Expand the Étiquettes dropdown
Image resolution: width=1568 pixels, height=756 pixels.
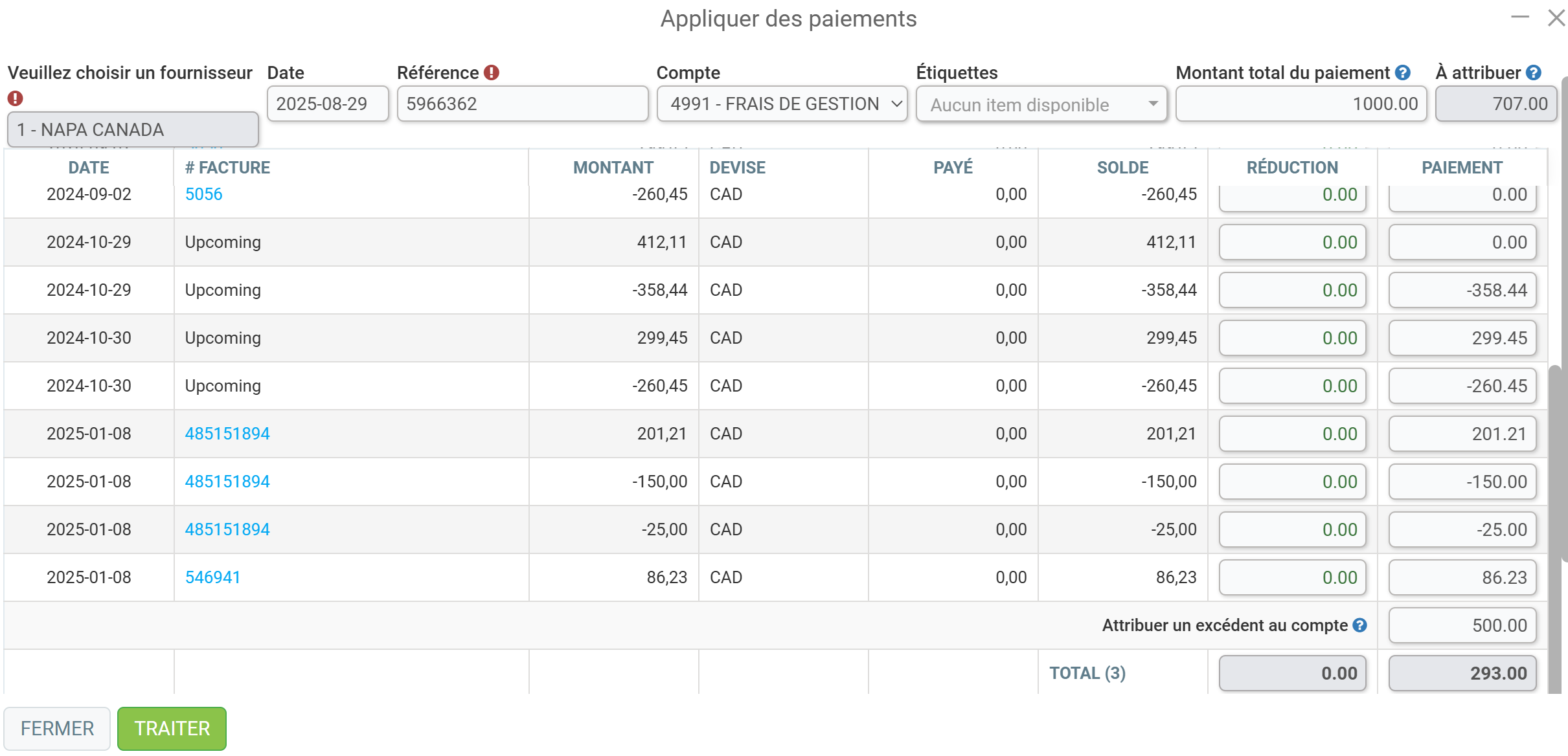pos(1041,104)
